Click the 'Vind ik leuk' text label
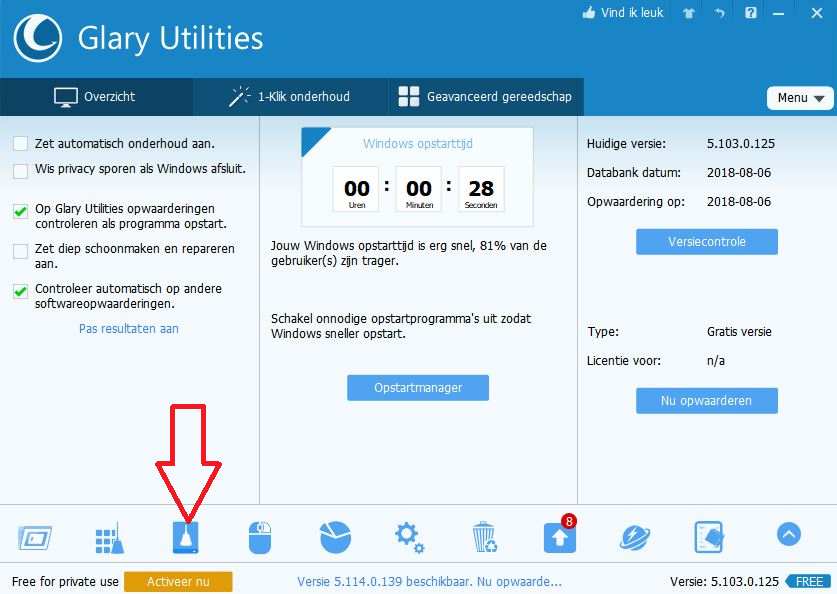Viewport: 837px width, 594px height. [x=632, y=12]
